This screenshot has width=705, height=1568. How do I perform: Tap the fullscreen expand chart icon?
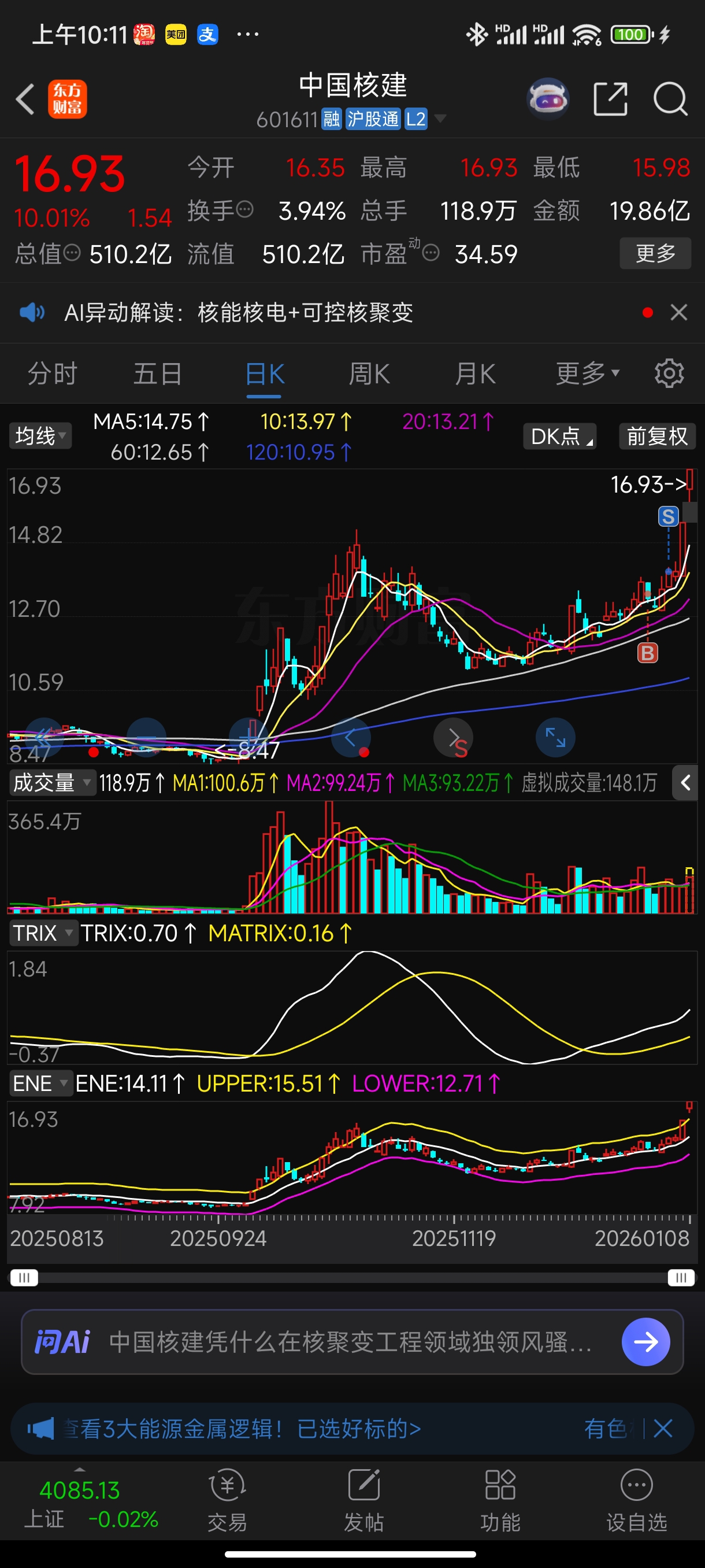[555, 737]
